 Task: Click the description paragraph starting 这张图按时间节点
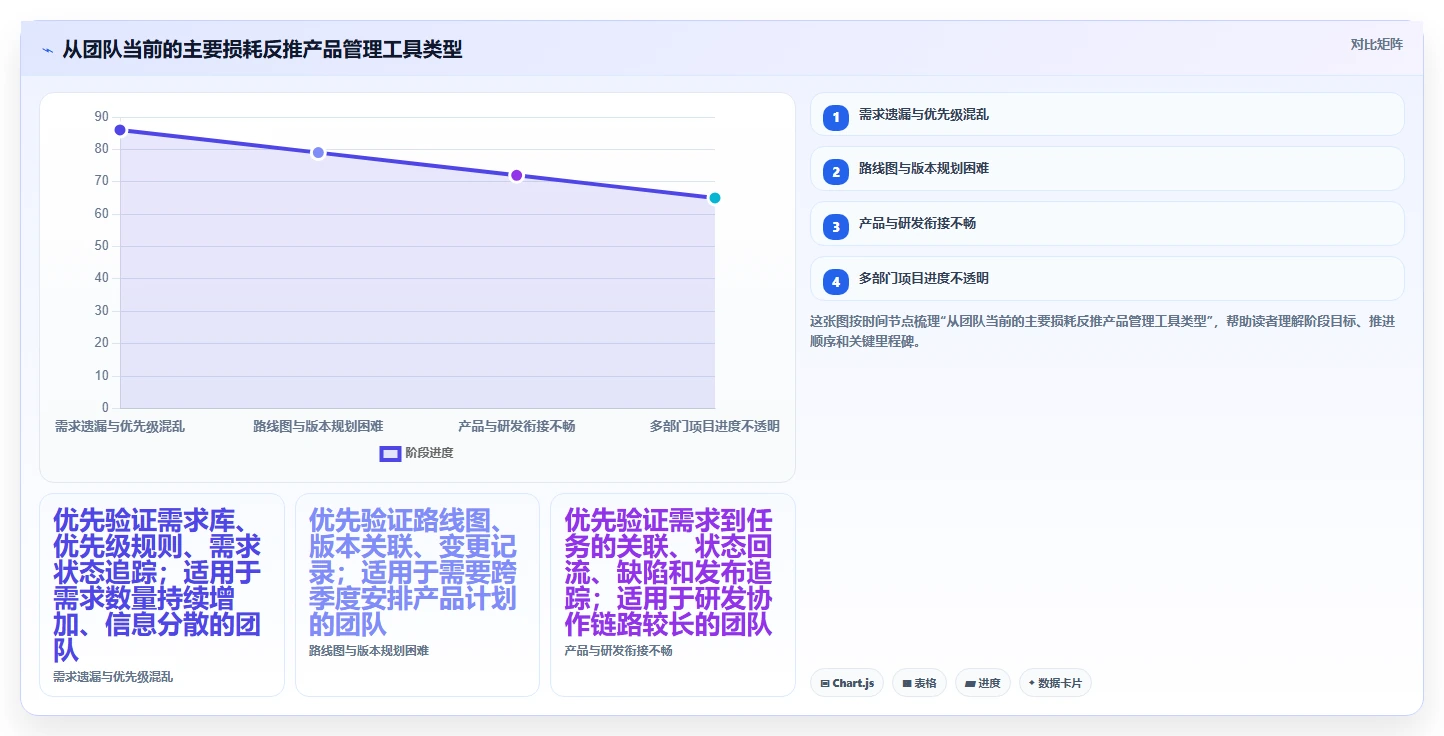point(1103,331)
